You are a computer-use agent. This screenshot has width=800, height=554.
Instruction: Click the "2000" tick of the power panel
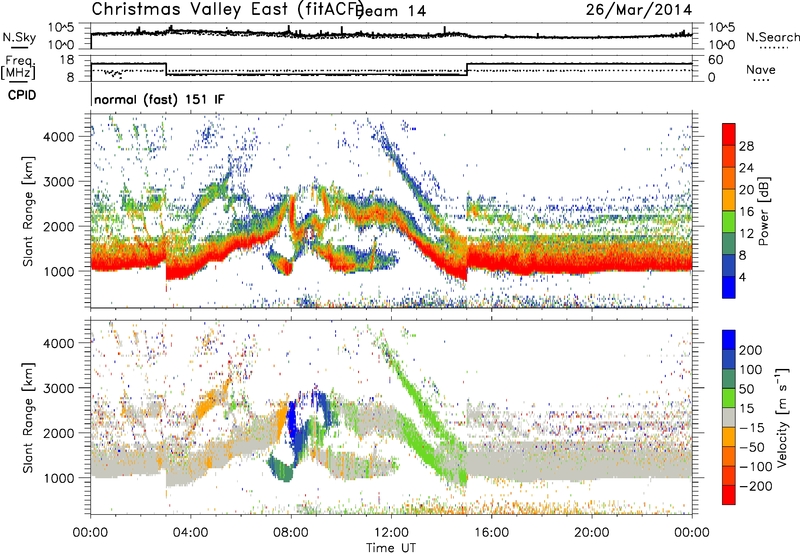click(58, 226)
